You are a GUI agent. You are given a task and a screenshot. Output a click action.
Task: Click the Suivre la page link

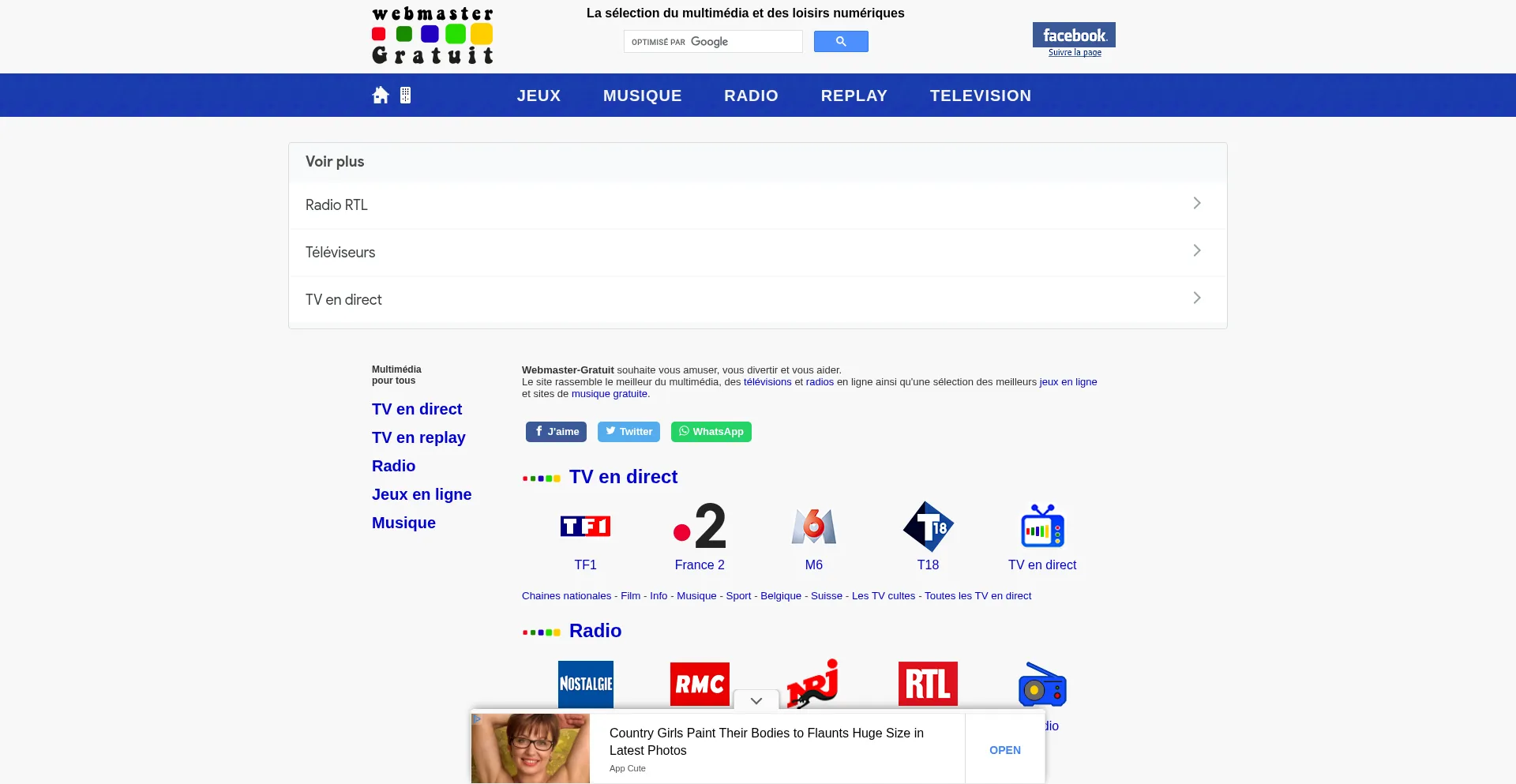pos(1075,52)
